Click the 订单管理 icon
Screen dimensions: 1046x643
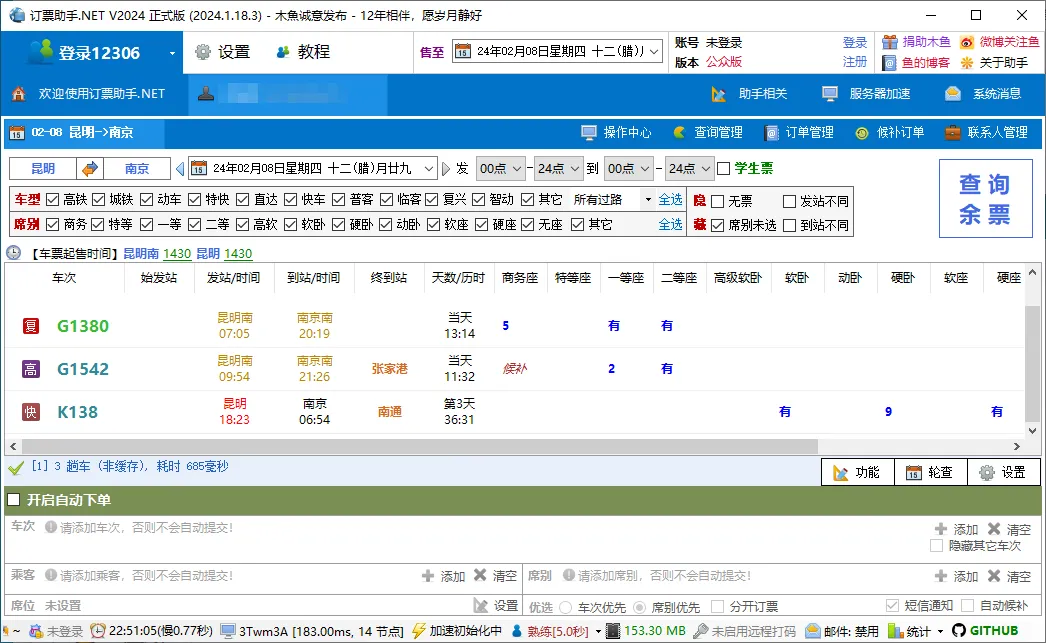click(x=771, y=132)
